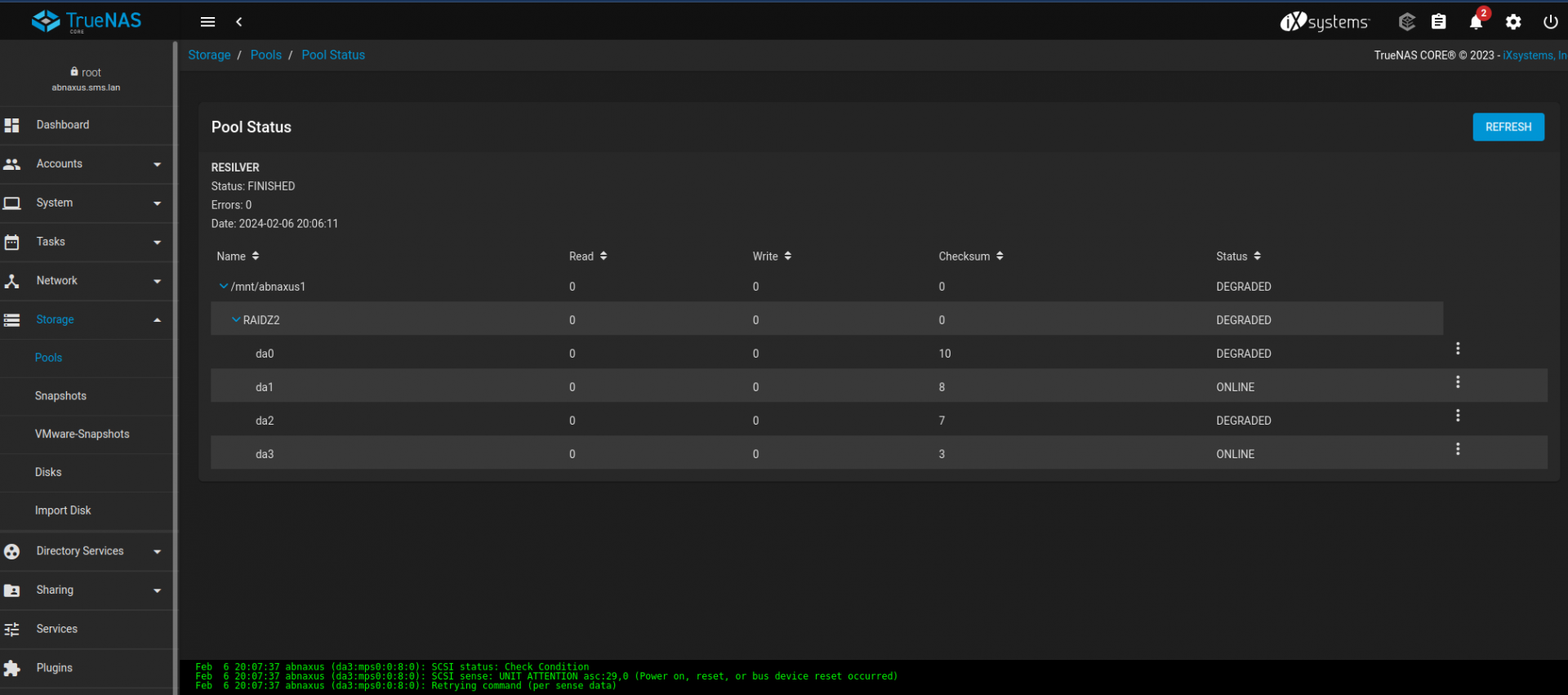Expand the Tasks menu arrow
Image resolution: width=1568 pixels, height=695 pixels.
157,243
